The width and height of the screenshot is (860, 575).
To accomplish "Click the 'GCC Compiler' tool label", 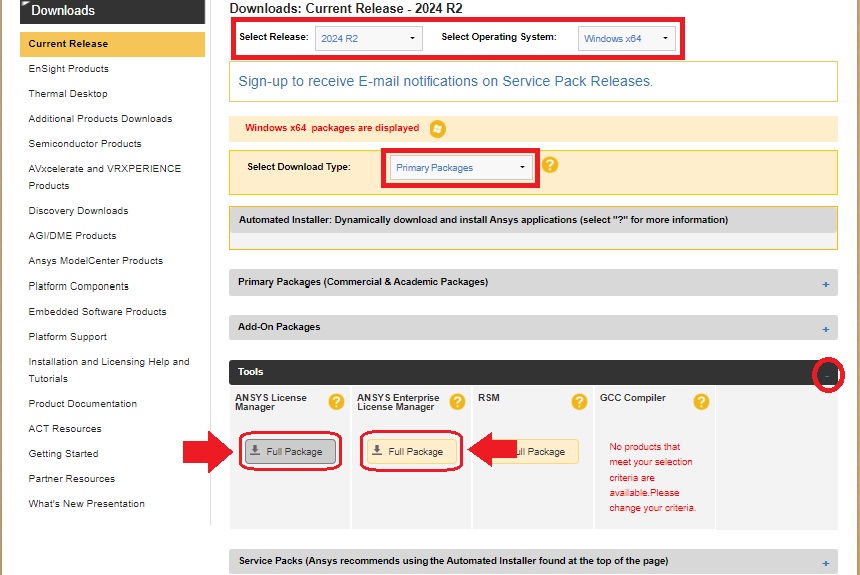I will [x=632, y=398].
